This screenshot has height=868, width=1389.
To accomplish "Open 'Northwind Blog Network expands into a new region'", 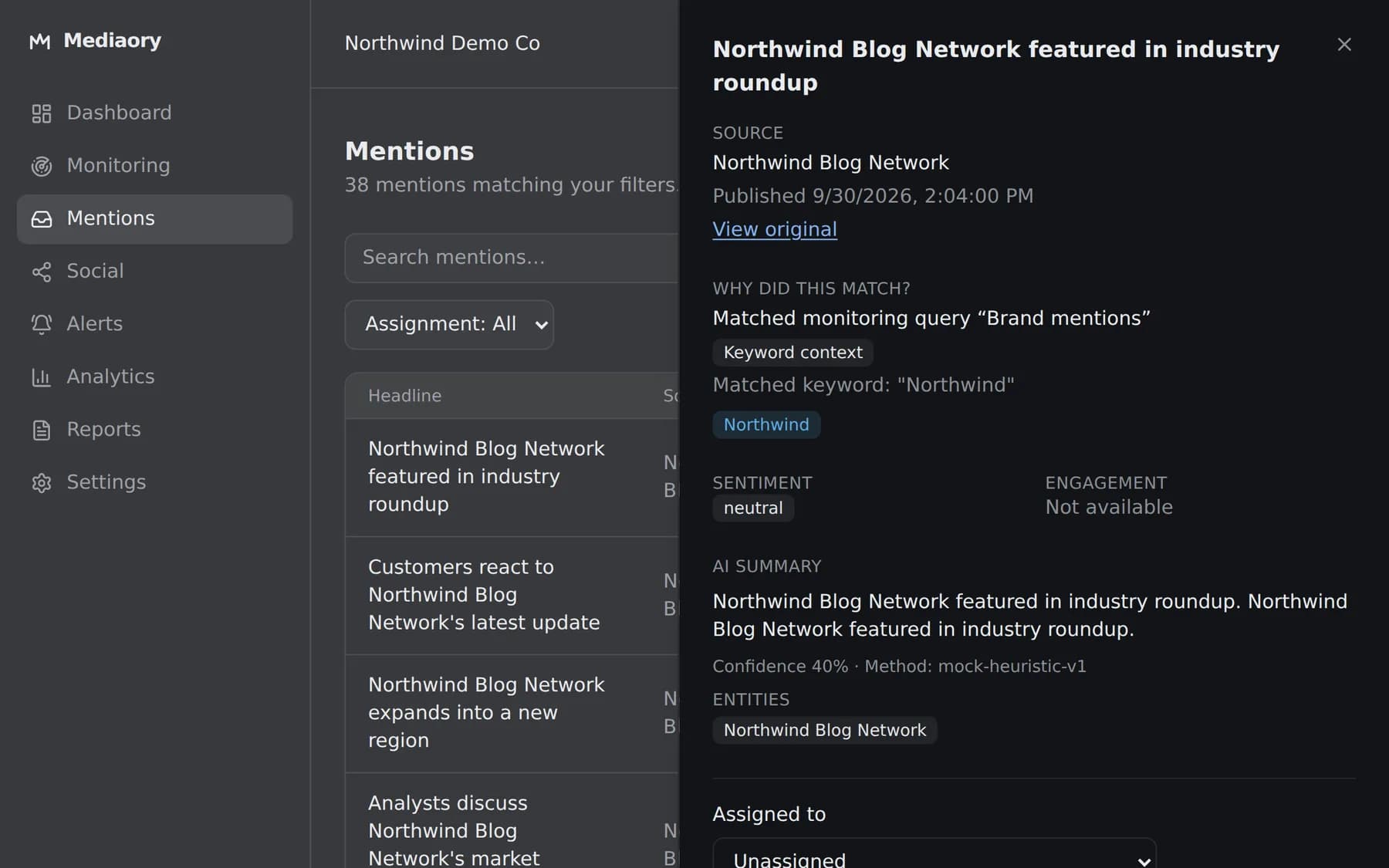I will pyautogui.click(x=512, y=714).
